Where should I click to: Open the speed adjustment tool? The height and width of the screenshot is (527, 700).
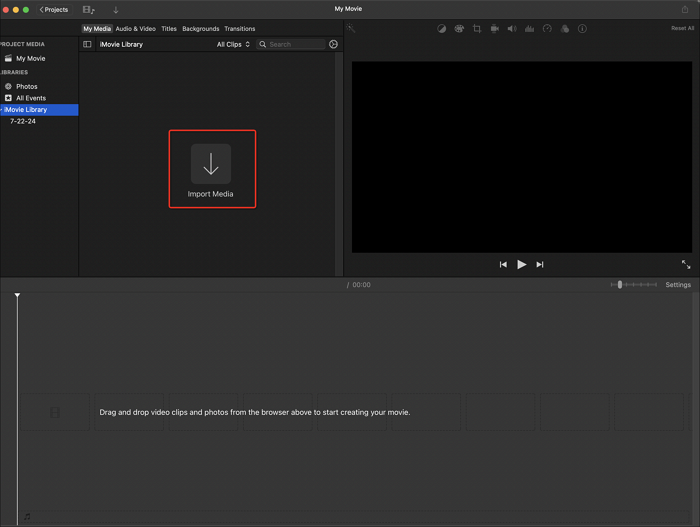tap(547, 29)
